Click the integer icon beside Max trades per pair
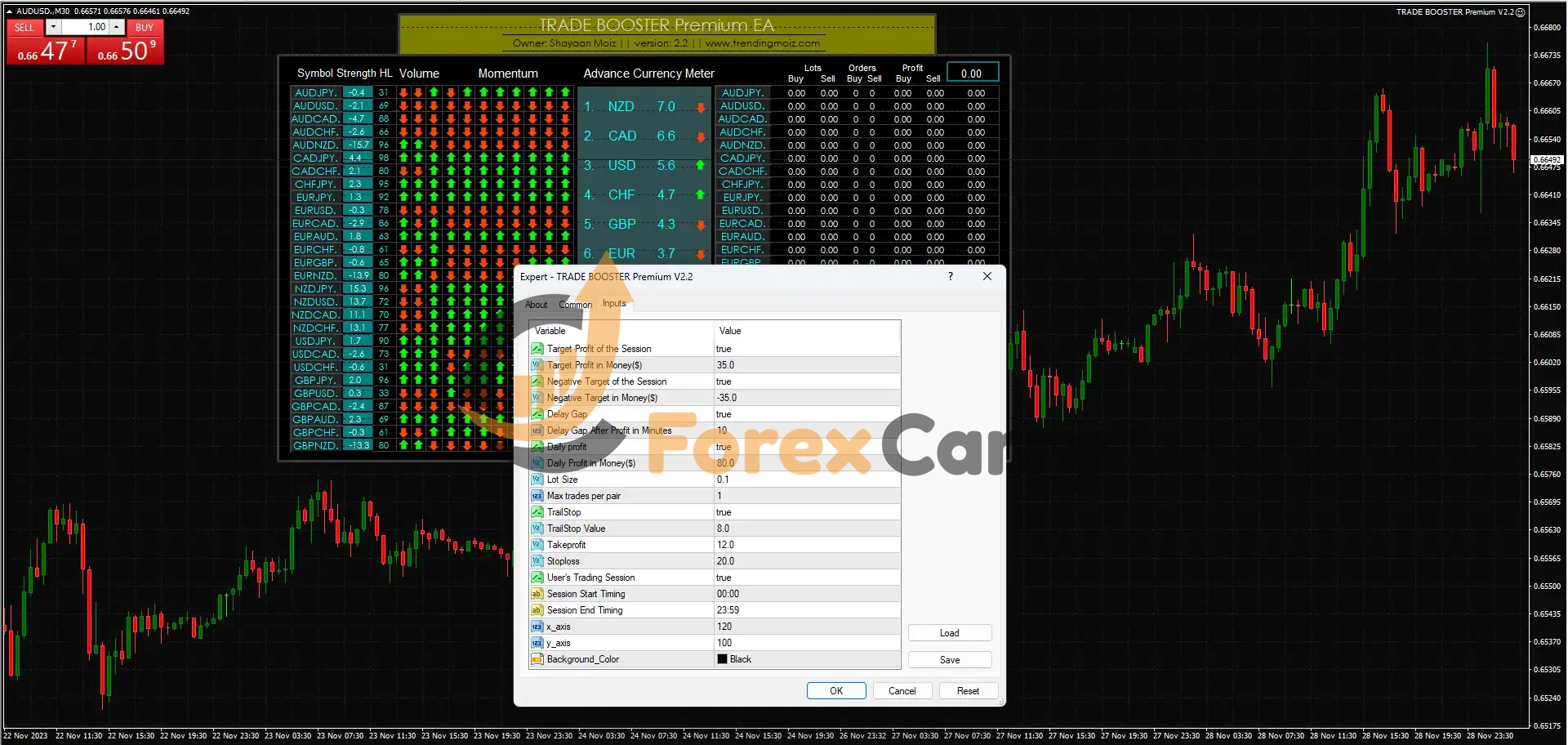 click(x=537, y=496)
